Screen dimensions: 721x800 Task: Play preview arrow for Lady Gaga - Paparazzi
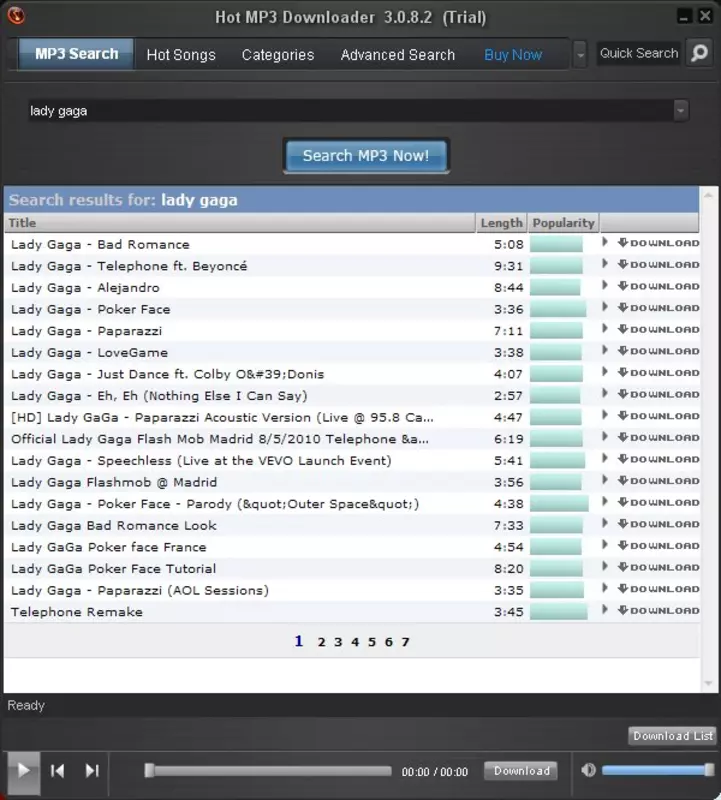pos(605,329)
